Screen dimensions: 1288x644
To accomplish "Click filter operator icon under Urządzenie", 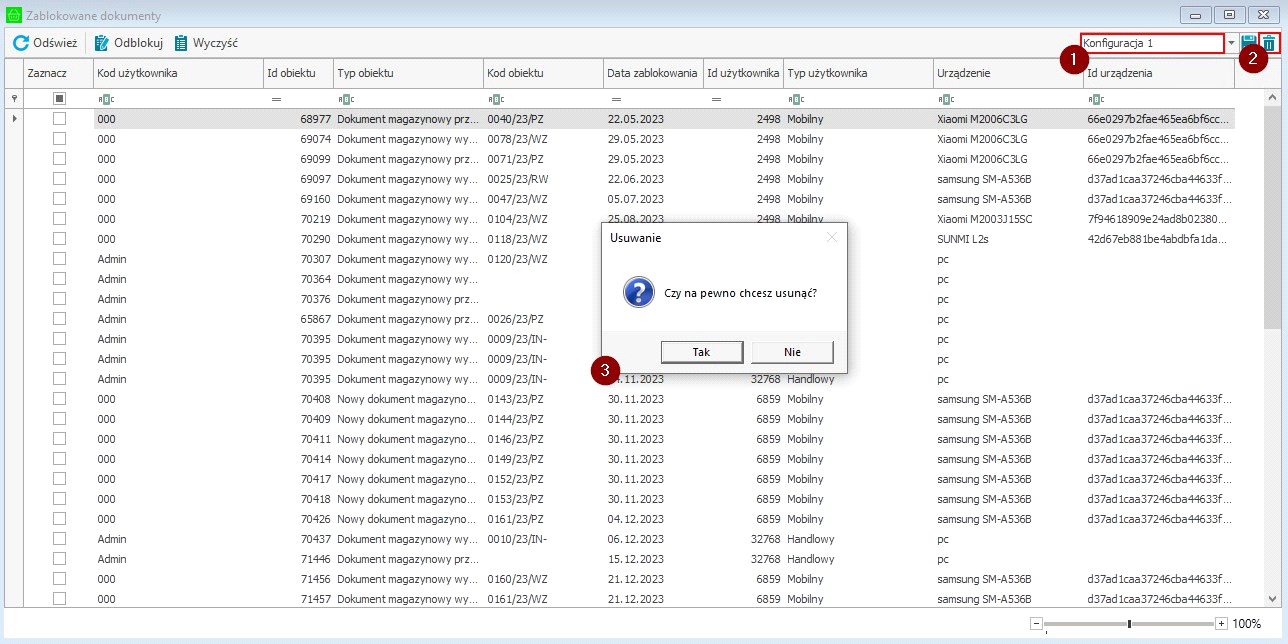I will click(946, 99).
